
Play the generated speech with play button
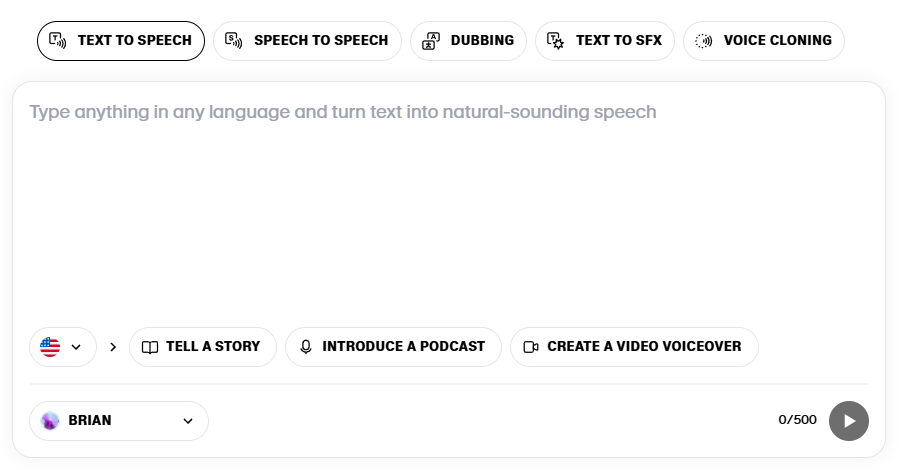849,421
